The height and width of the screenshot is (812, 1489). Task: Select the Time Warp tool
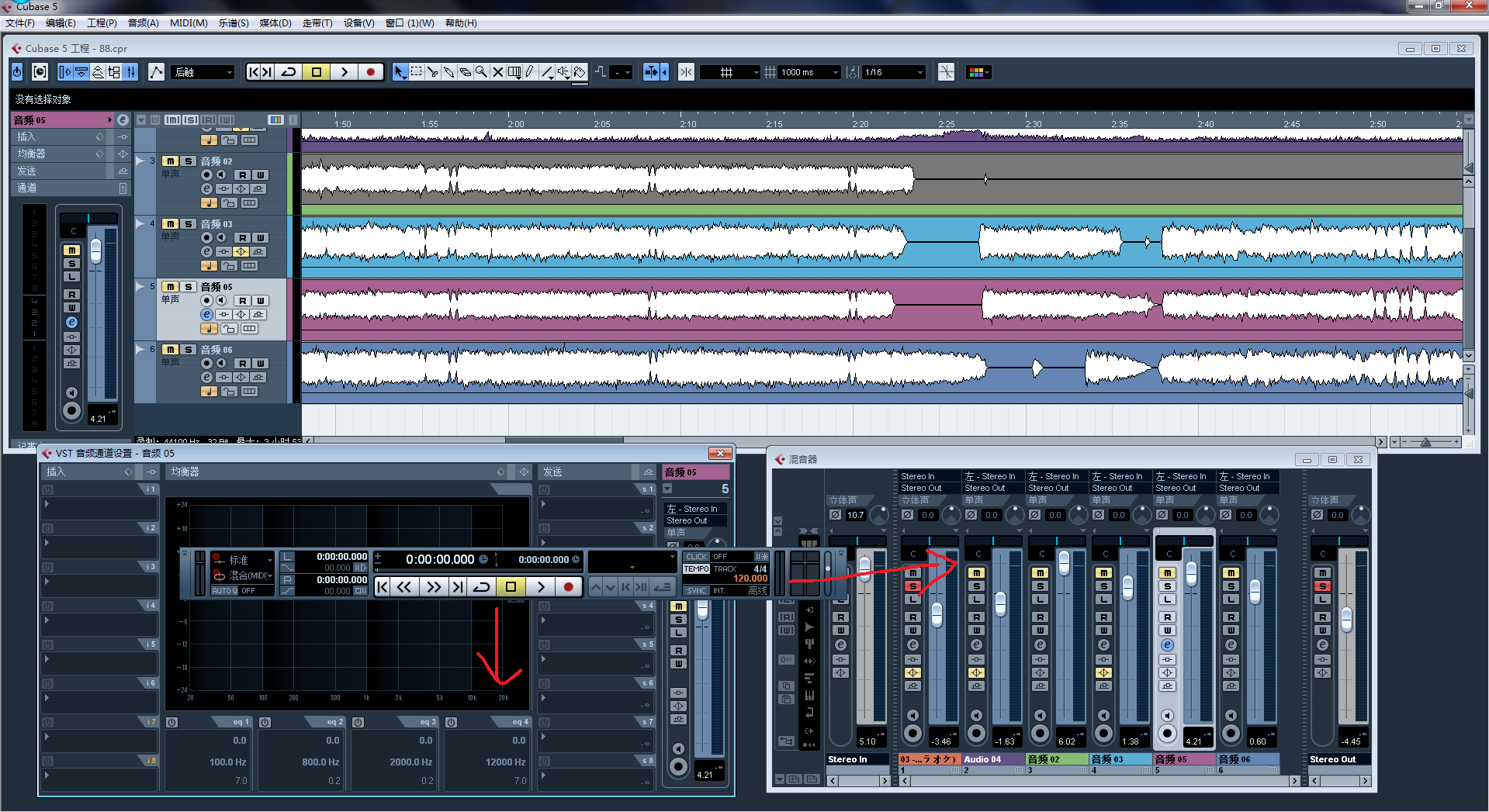[x=514, y=72]
